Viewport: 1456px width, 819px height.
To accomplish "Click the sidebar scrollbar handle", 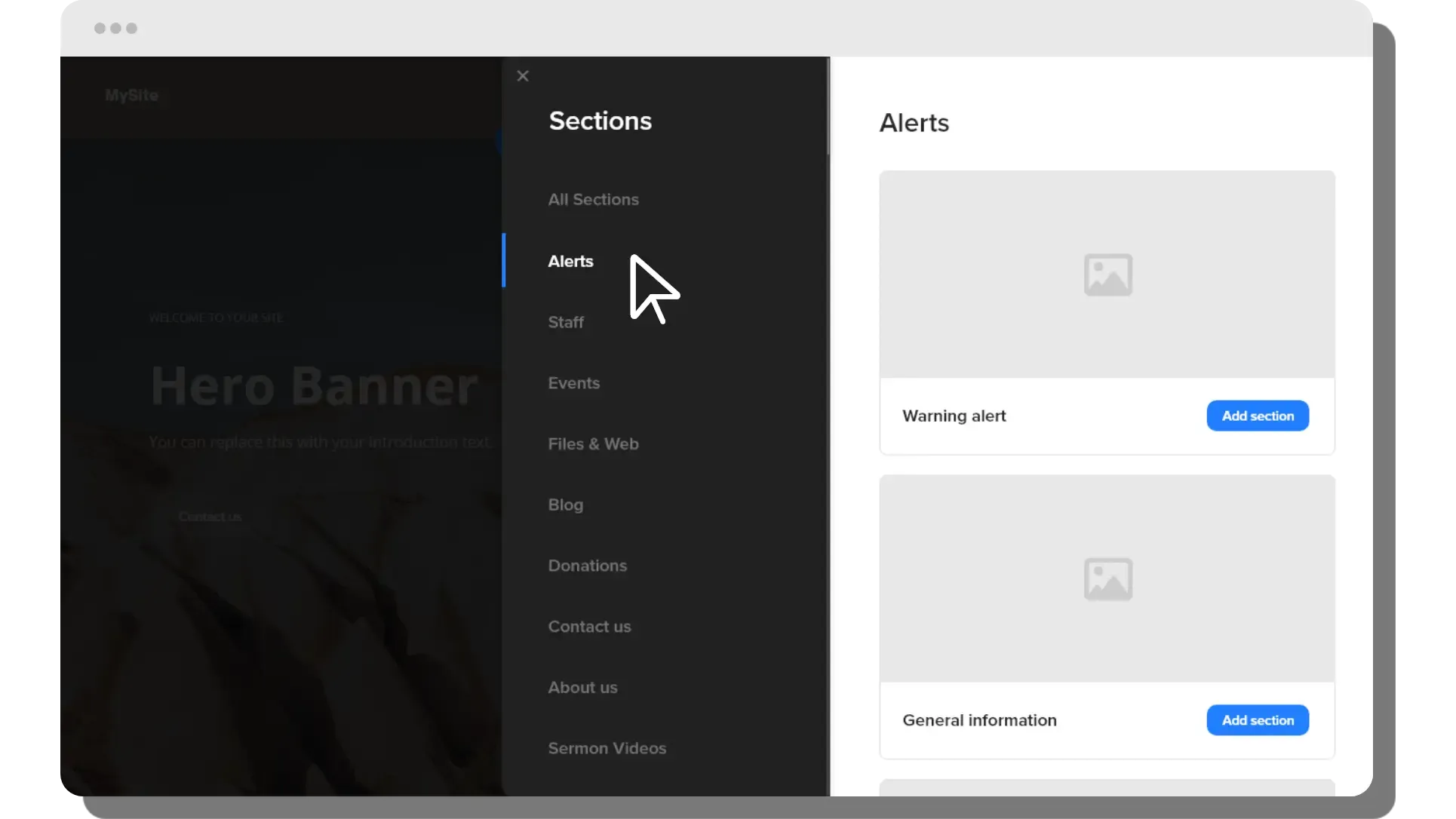I will 828,106.
